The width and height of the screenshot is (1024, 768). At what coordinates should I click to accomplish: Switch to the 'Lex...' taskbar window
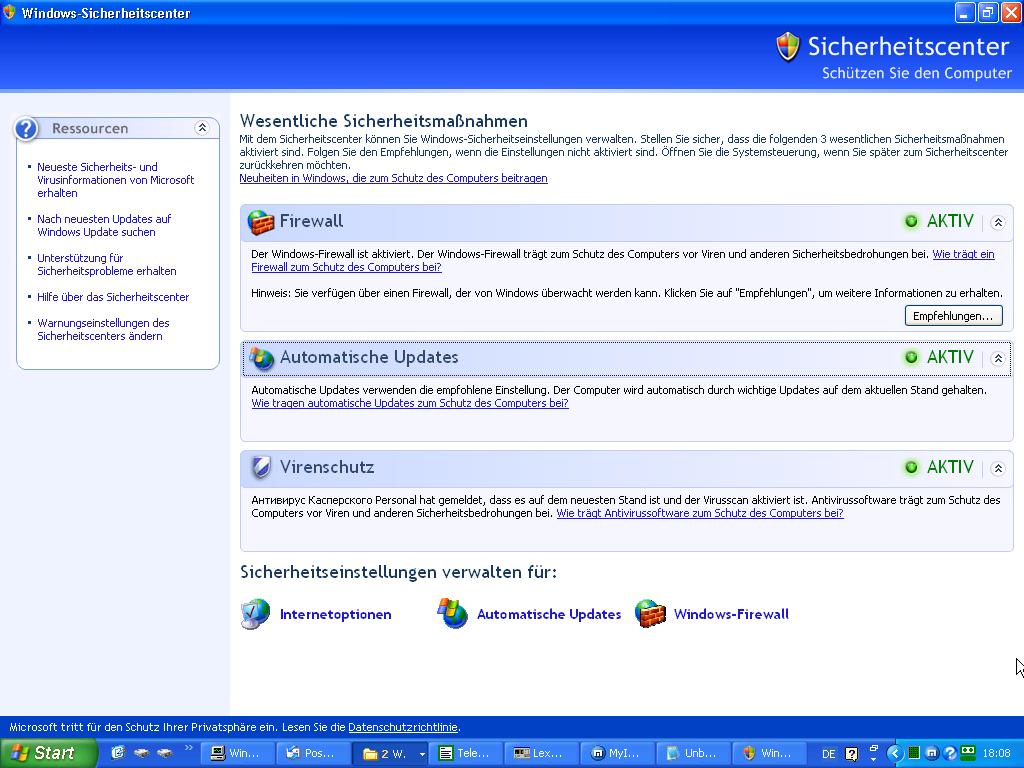541,753
